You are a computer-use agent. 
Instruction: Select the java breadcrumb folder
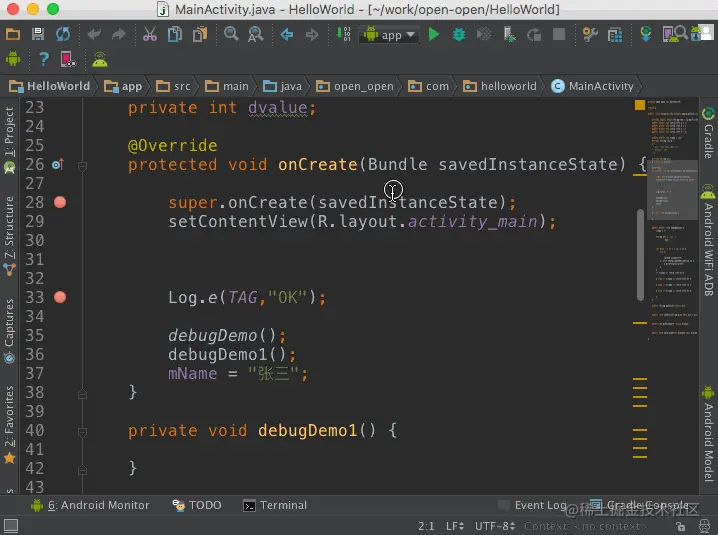tap(282, 86)
